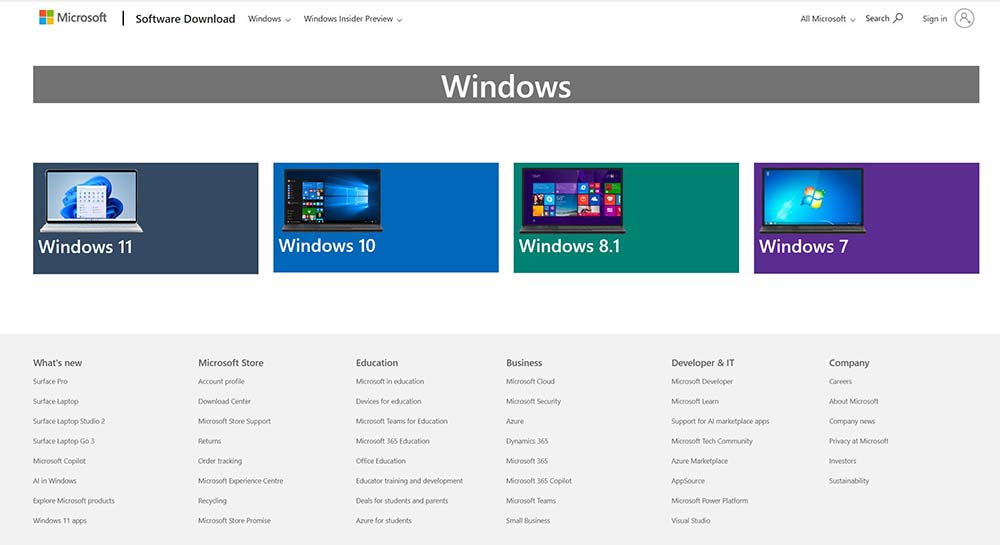This screenshot has height=545, width=1000.
Task: Open Microsoft Store Promise link
Action: [234, 520]
